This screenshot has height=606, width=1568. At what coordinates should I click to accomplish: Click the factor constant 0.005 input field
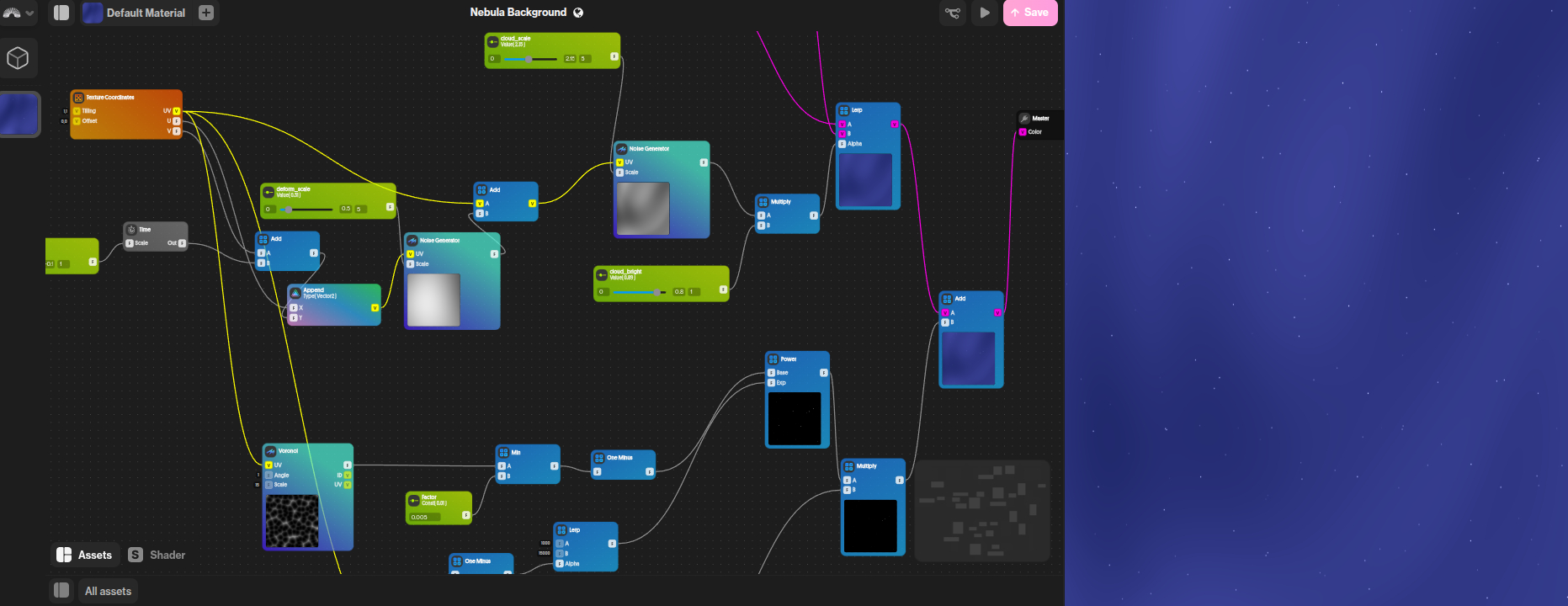425,517
